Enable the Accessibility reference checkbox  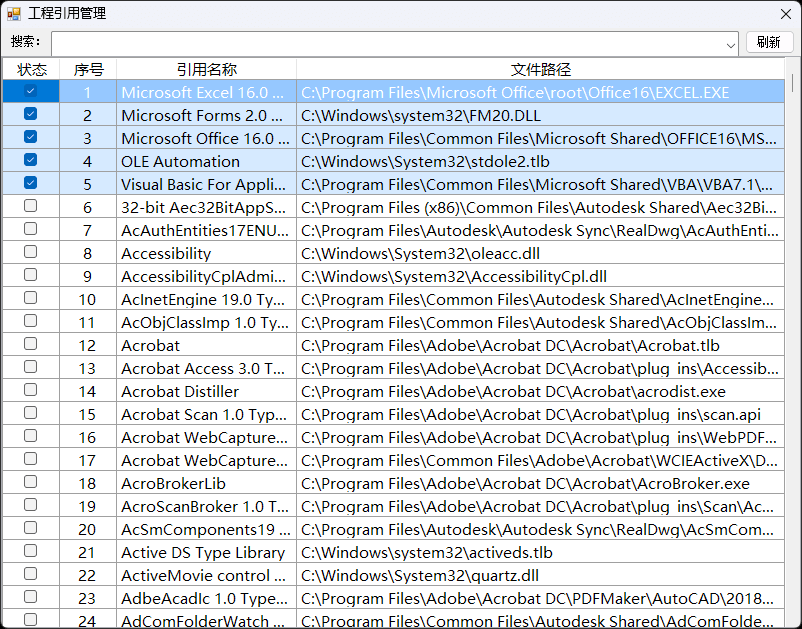pyautogui.click(x=31, y=252)
